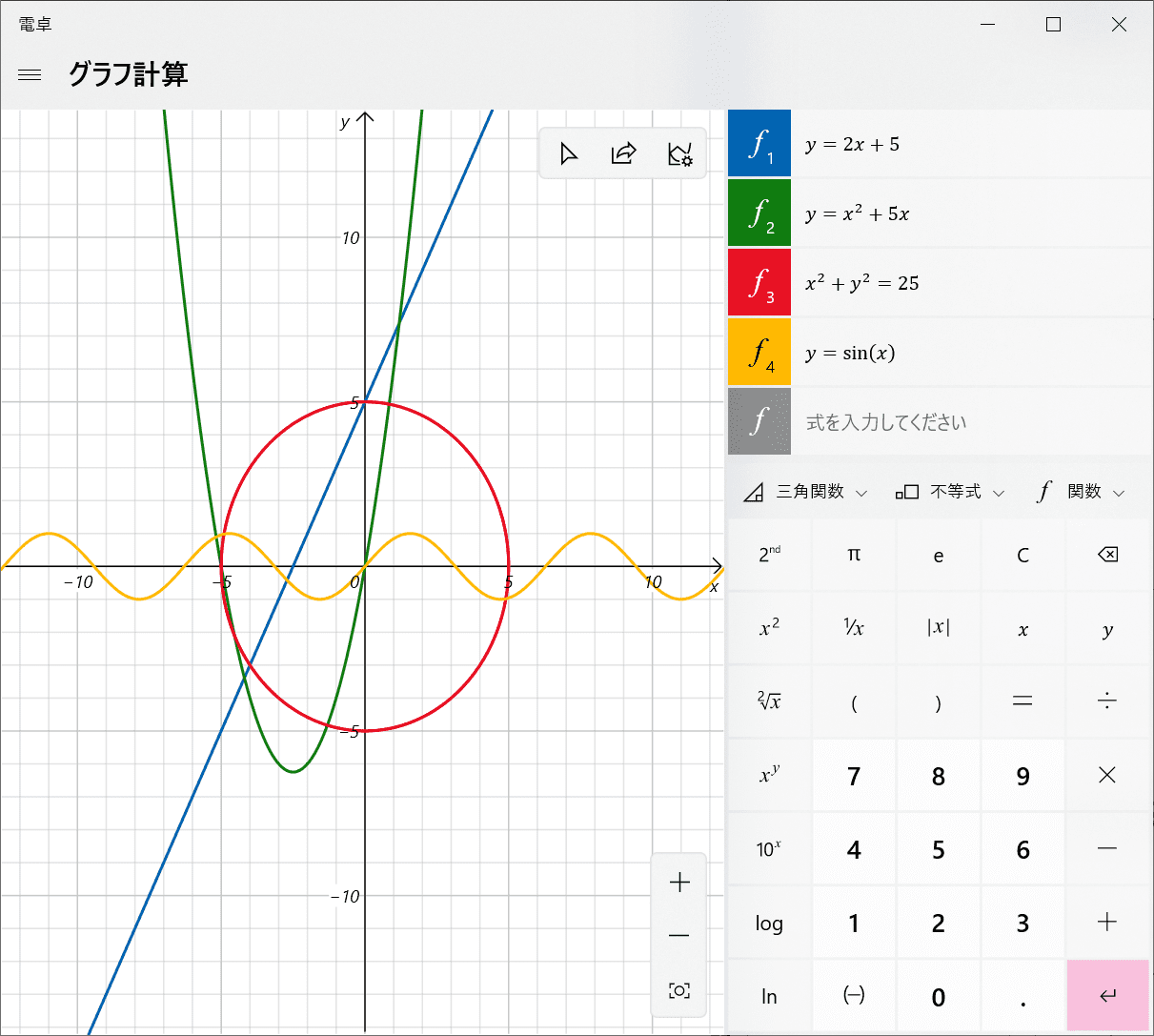This screenshot has height=1036, width=1154.
Task: Toggle visibility of f4 yellow sine
Action: point(759,353)
